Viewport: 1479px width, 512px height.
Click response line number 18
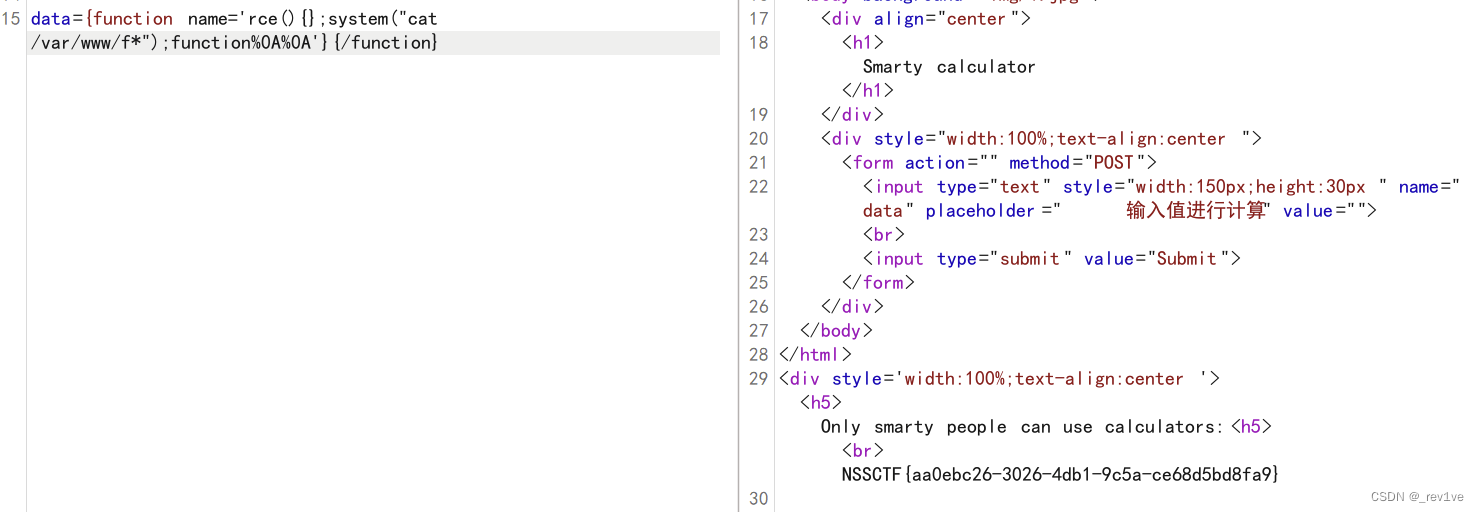(x=759, y=43)
